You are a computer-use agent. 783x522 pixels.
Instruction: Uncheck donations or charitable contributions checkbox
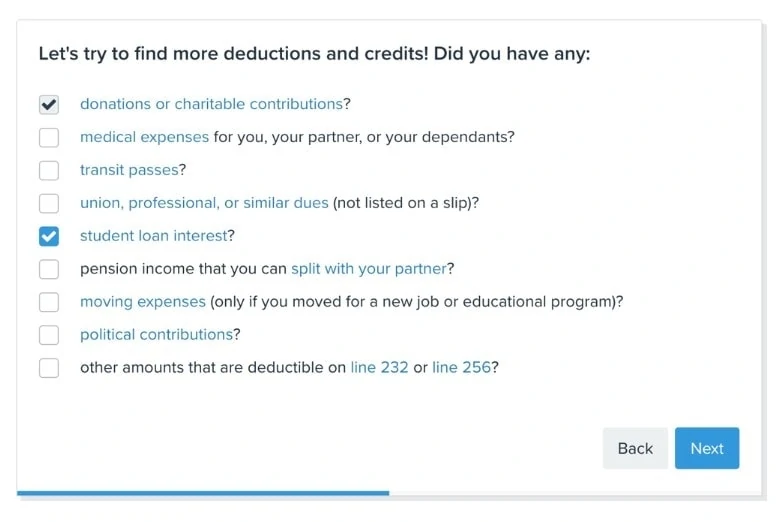[x=49, y=104]
